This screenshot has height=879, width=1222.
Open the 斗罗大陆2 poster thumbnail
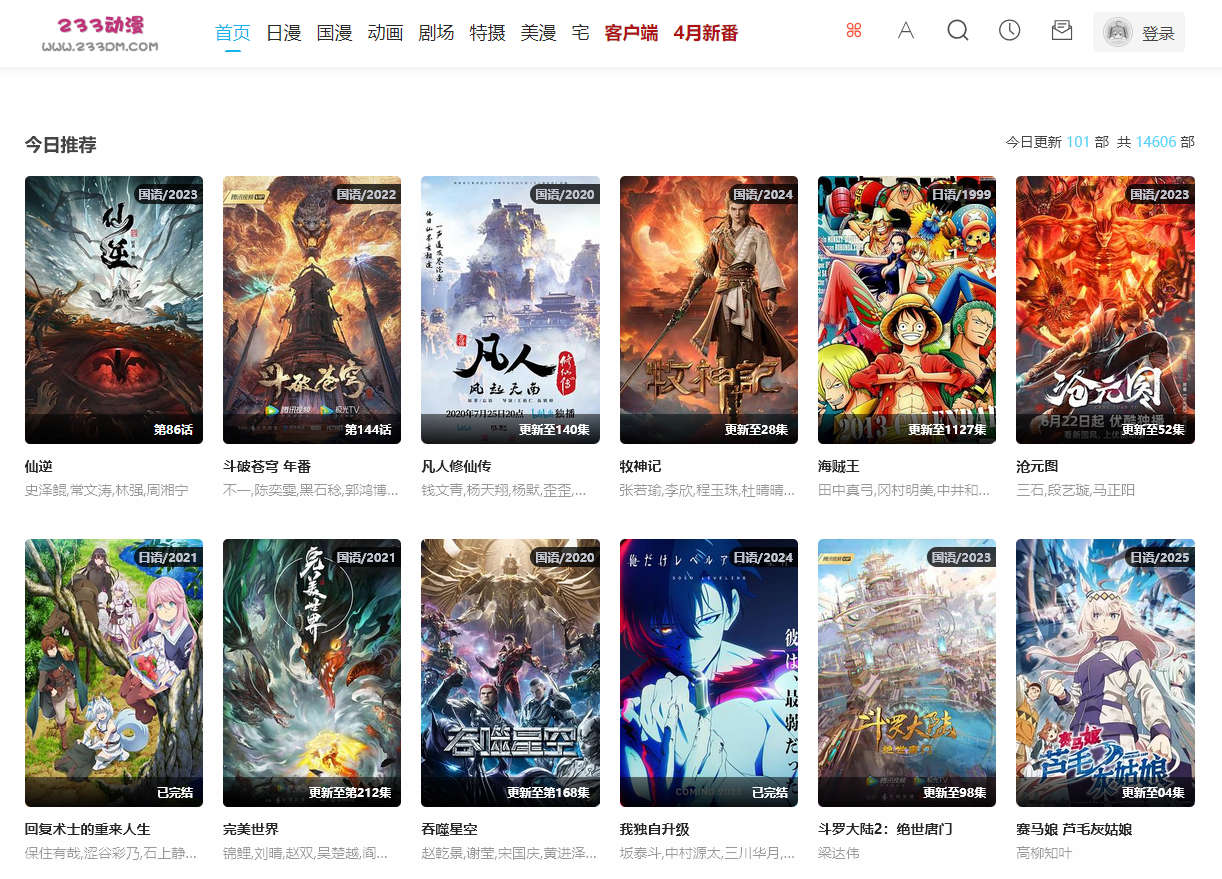(x=907, y=673)
